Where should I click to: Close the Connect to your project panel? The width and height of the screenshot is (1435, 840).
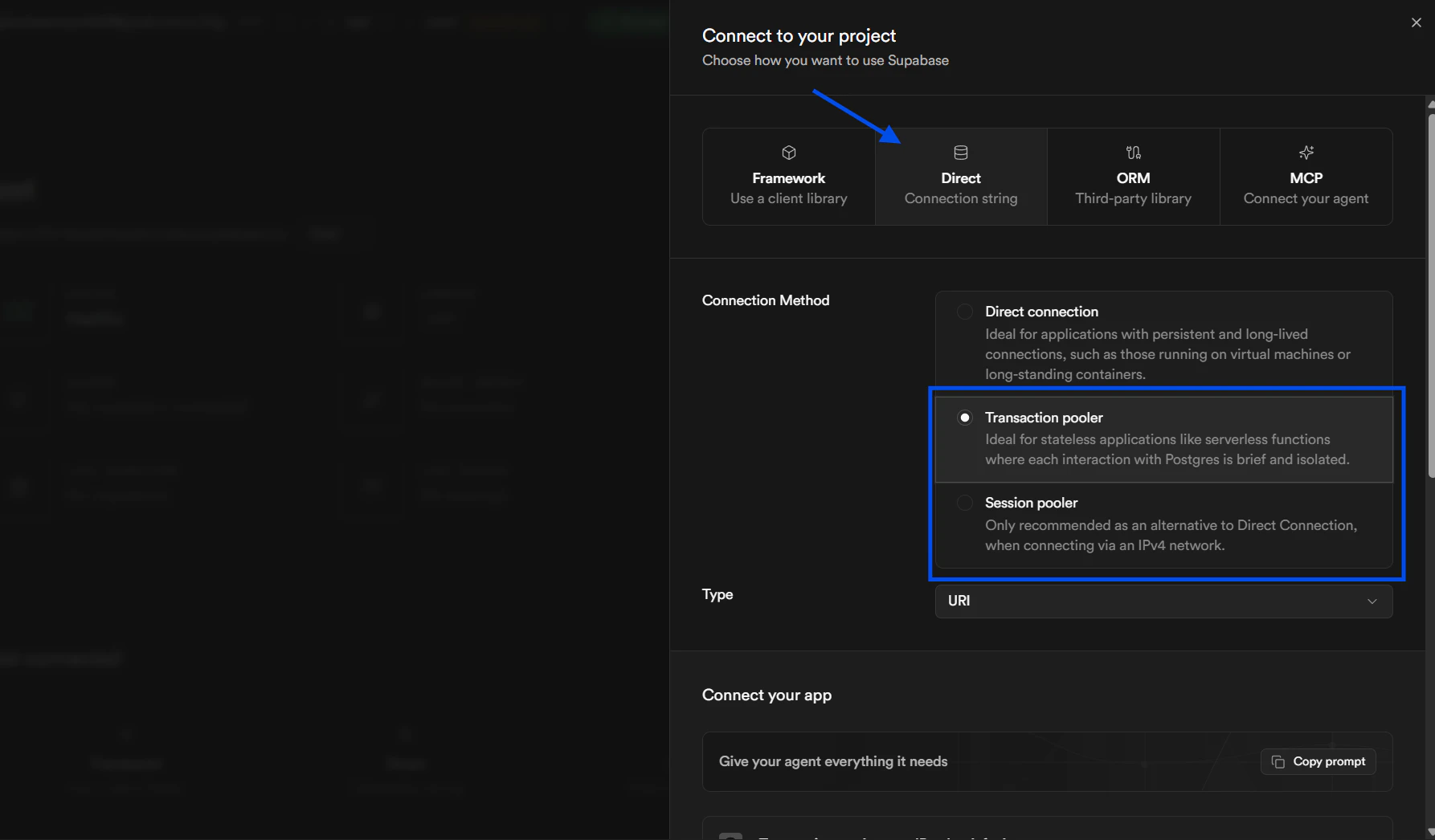[x=1417, y=22]
